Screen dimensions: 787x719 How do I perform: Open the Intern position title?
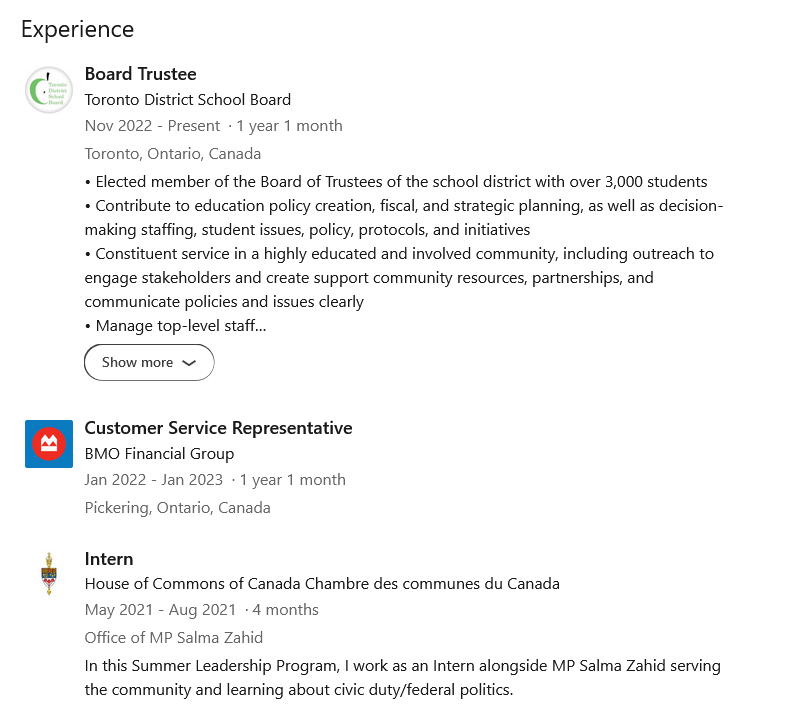108,559
